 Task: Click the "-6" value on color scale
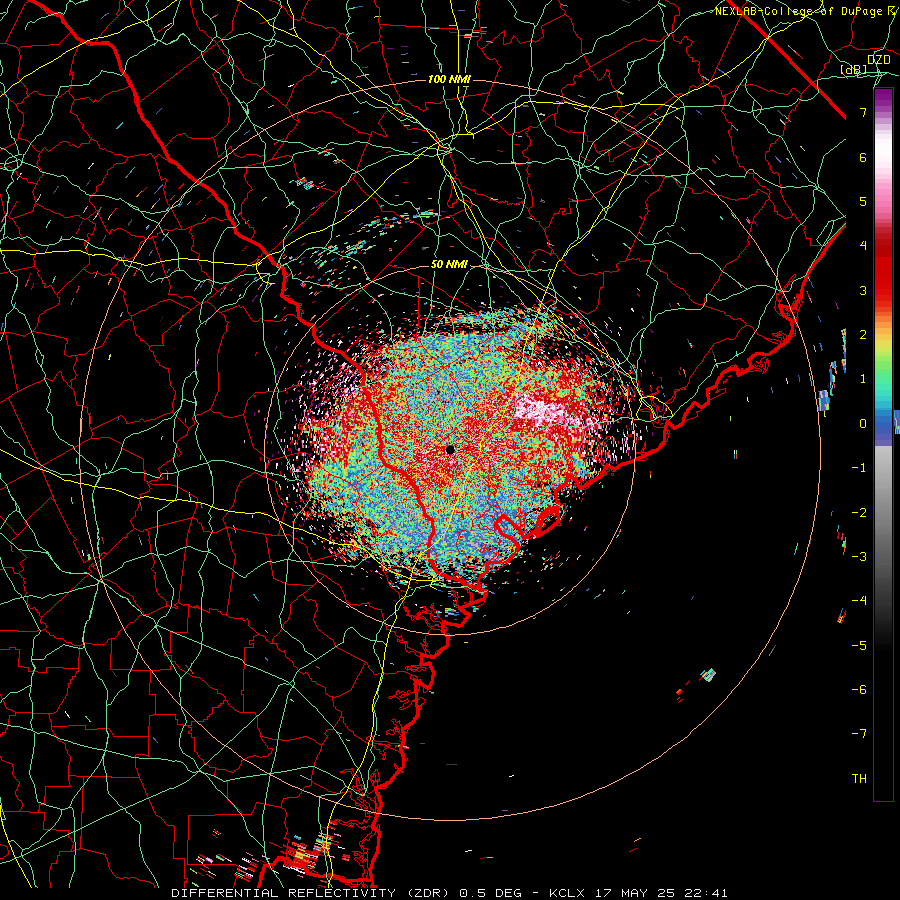[x=859, y=689]
